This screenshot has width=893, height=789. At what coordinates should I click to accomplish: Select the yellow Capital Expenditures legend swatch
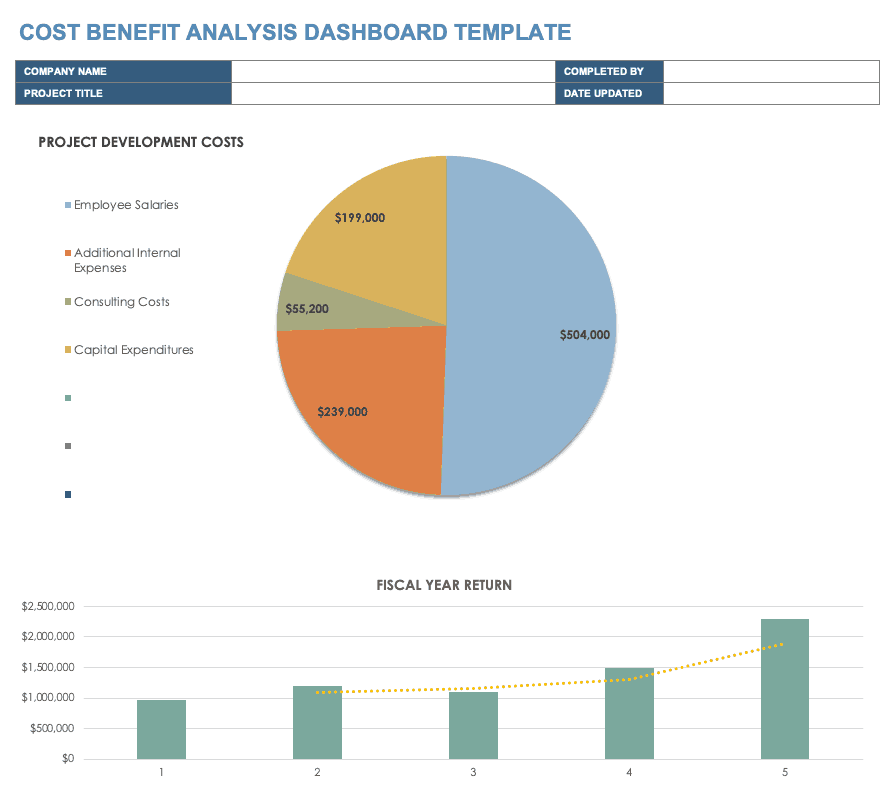click(68, 350)
